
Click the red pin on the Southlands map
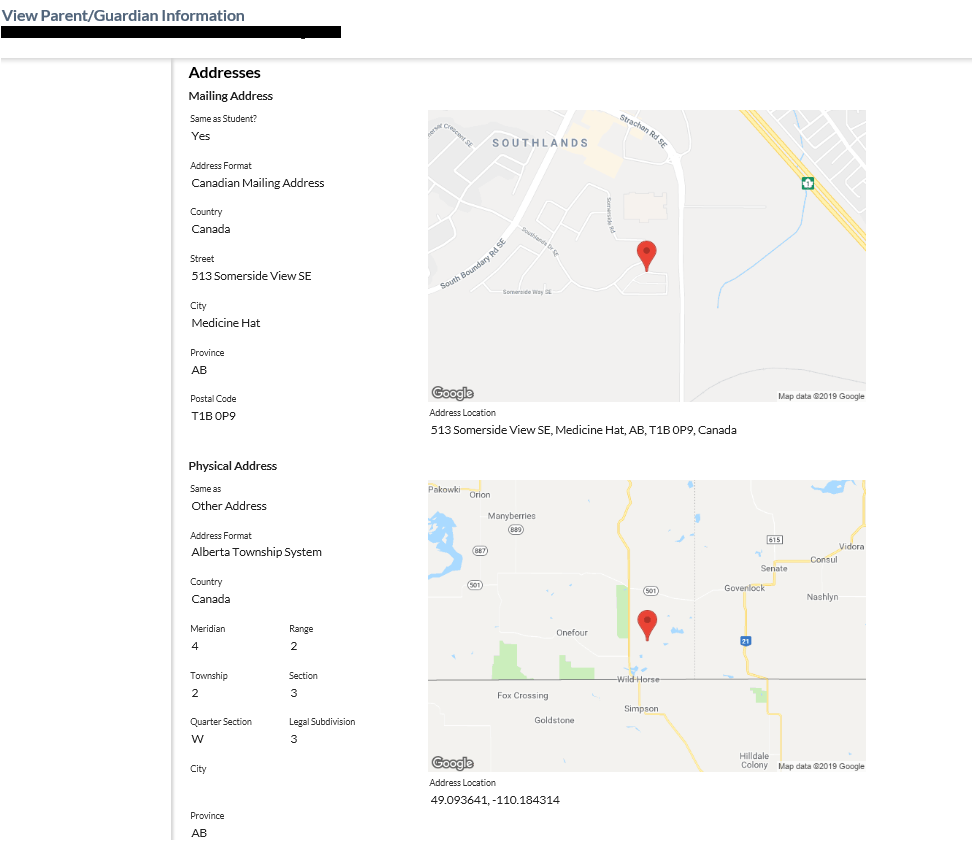[647, 255]
